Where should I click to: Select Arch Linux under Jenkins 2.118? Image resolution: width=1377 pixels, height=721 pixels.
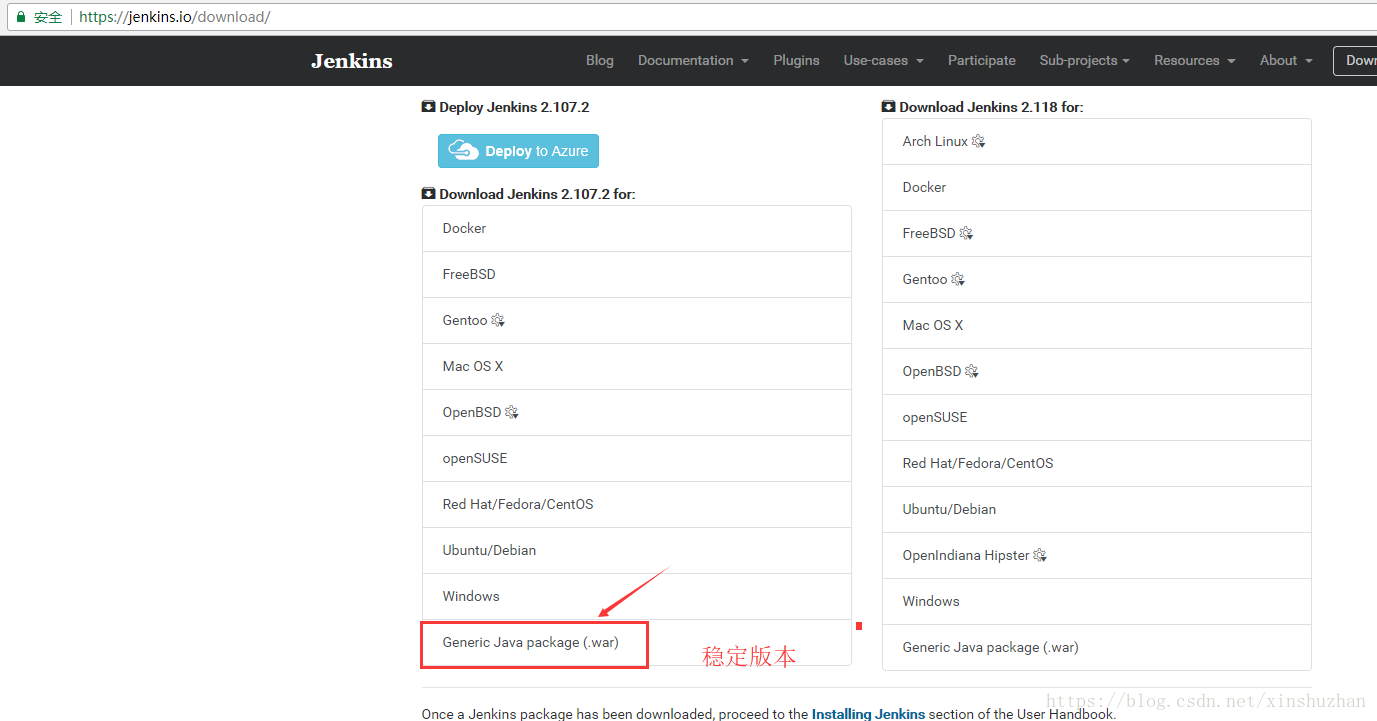coord(1097,142)
